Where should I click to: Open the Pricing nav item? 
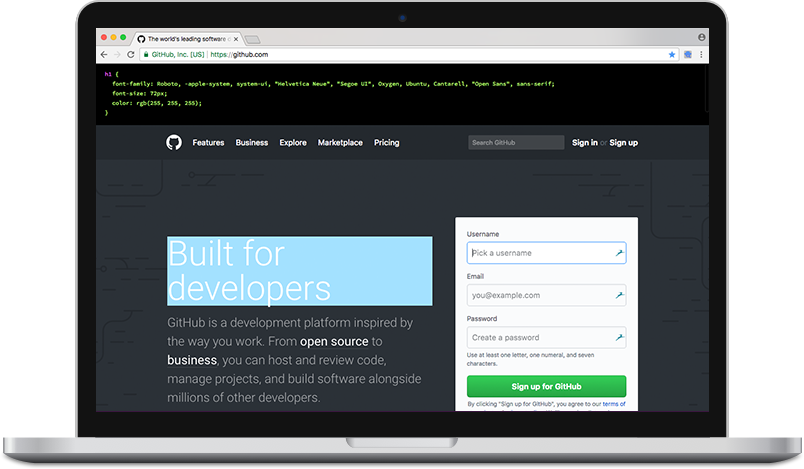(387, 142)
